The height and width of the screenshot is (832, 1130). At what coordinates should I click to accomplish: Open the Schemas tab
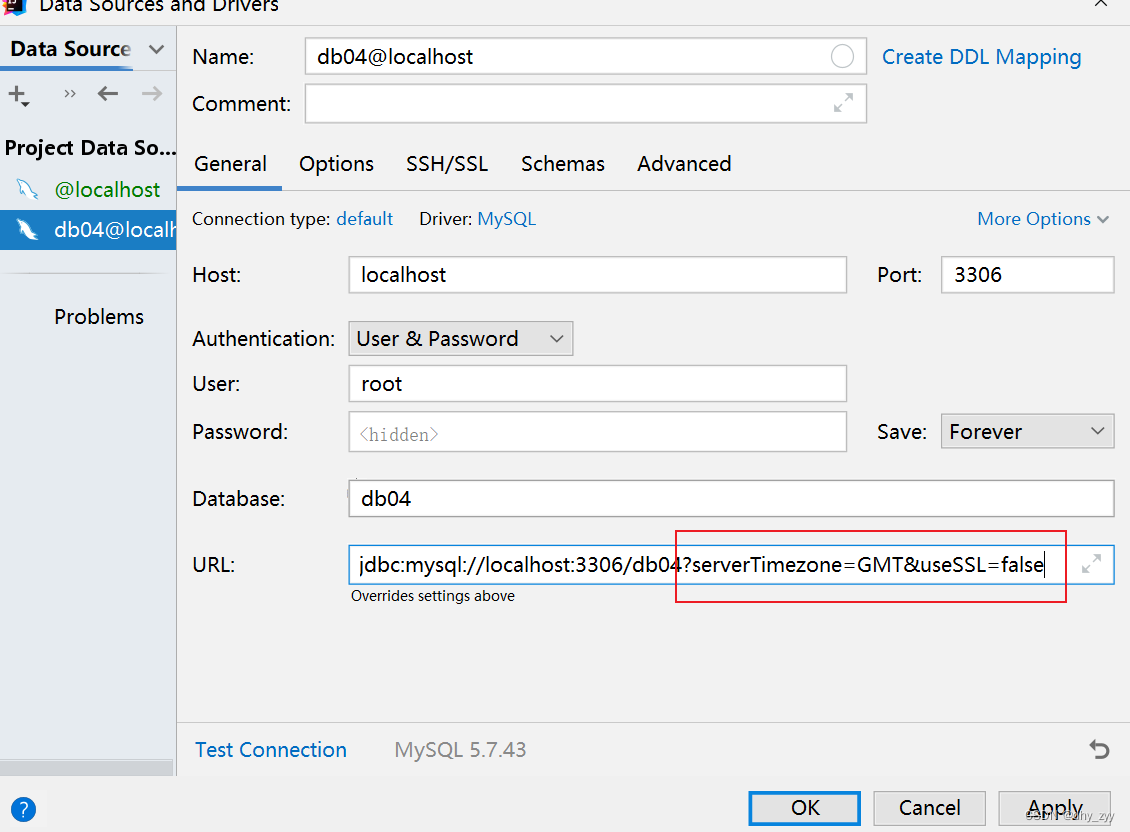pyautogui.click(x=562, y=163)
